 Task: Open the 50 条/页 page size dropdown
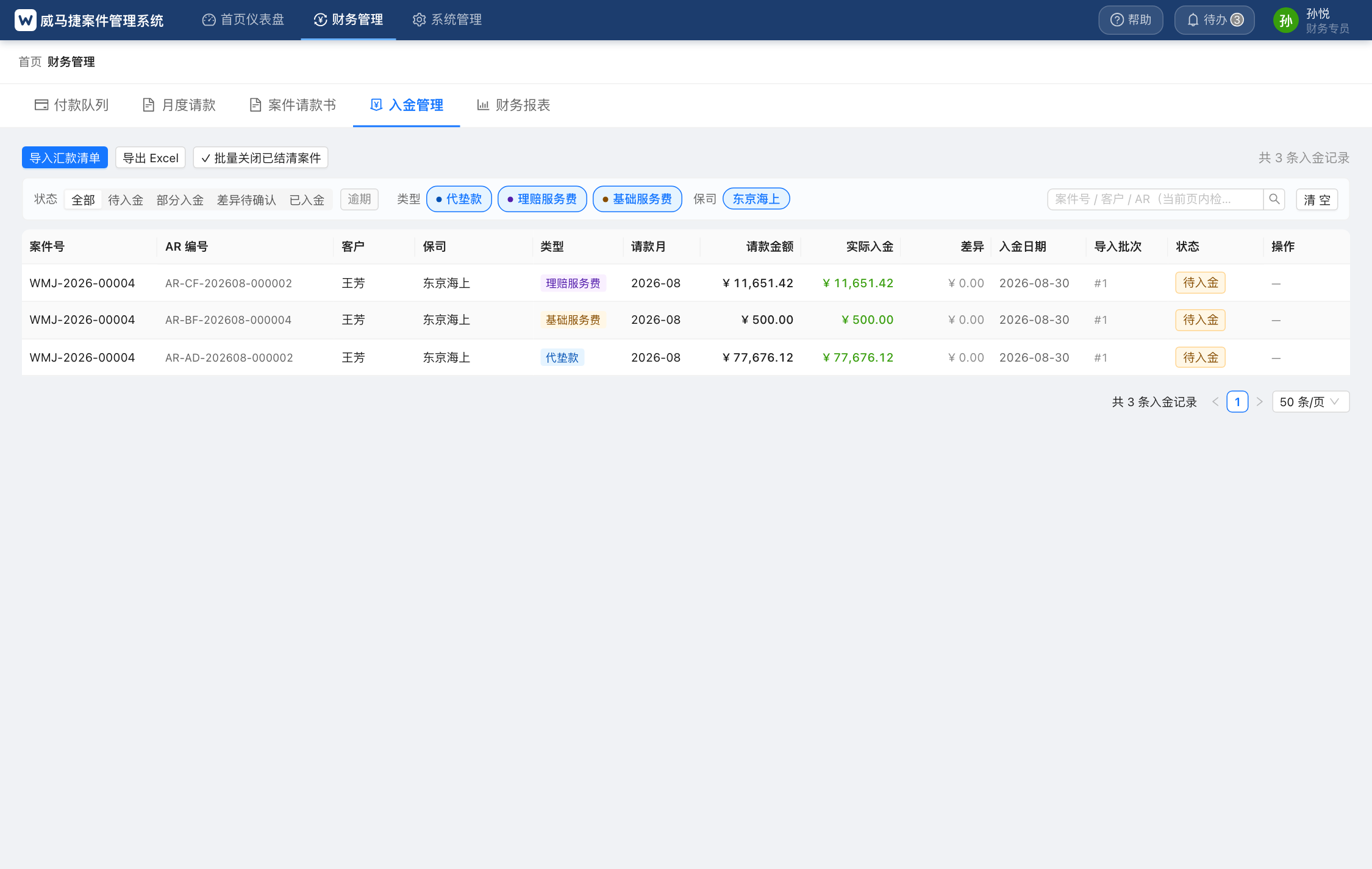(1310, 402)
